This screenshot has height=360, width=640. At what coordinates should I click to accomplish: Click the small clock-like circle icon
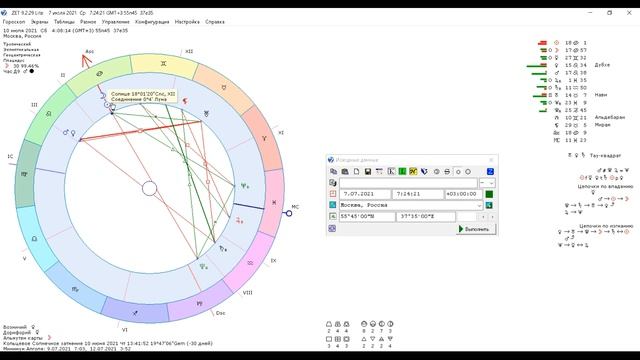436,172
